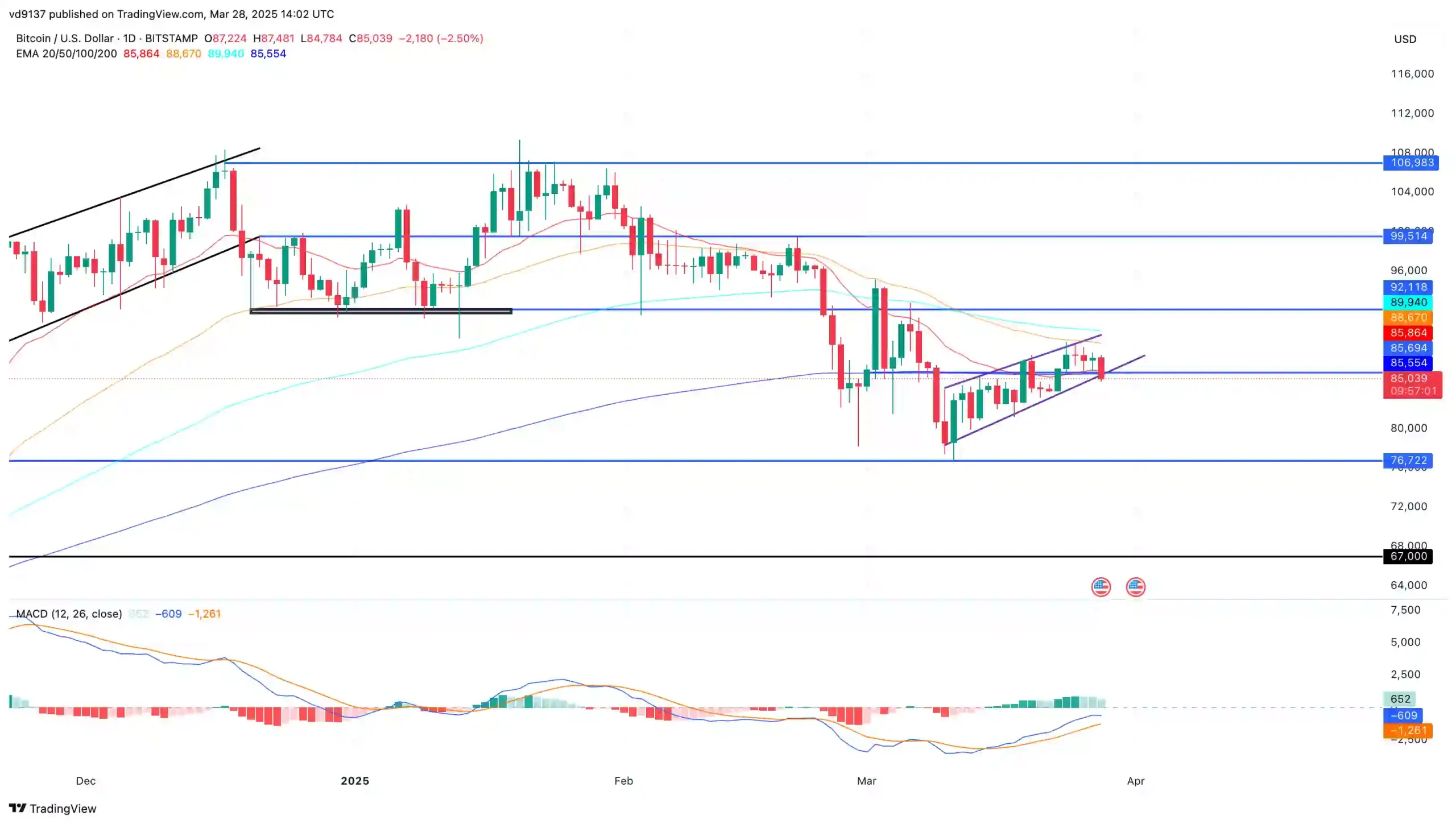Click the 85,694 blue axis label
Screen dimensions: 1456x824
click(1407, 348)
